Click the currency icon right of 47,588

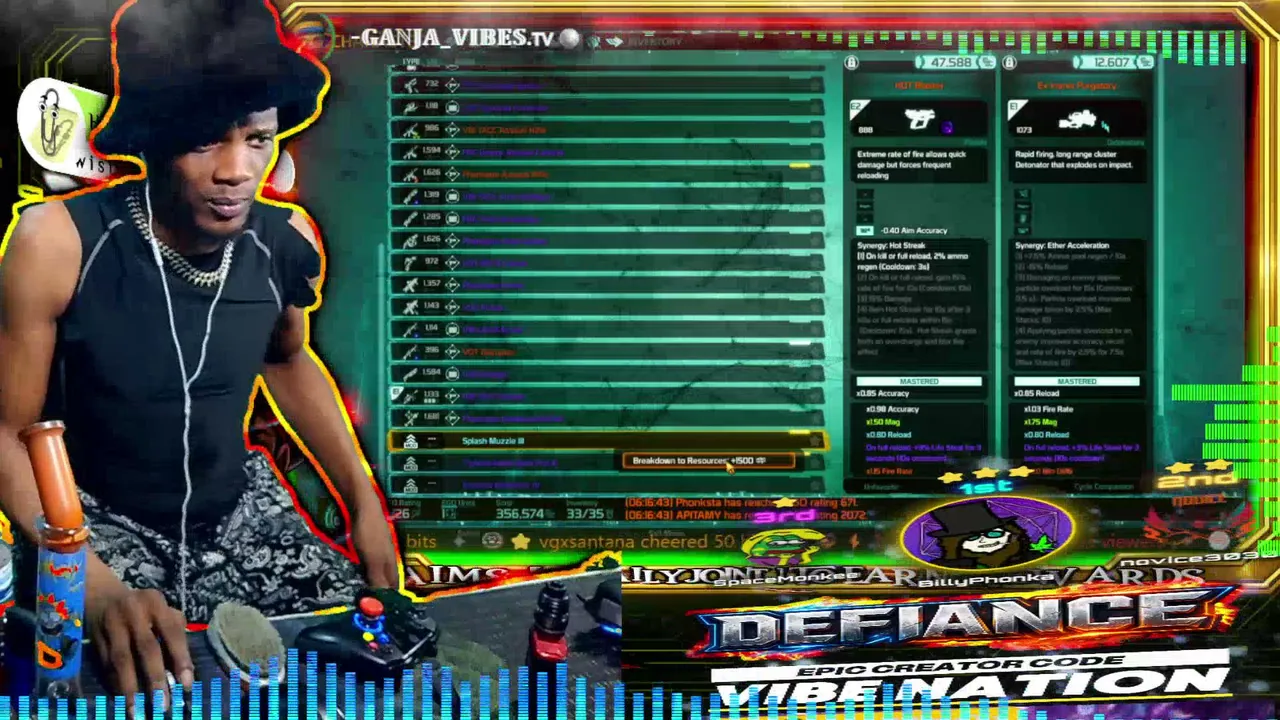(987, 63)
